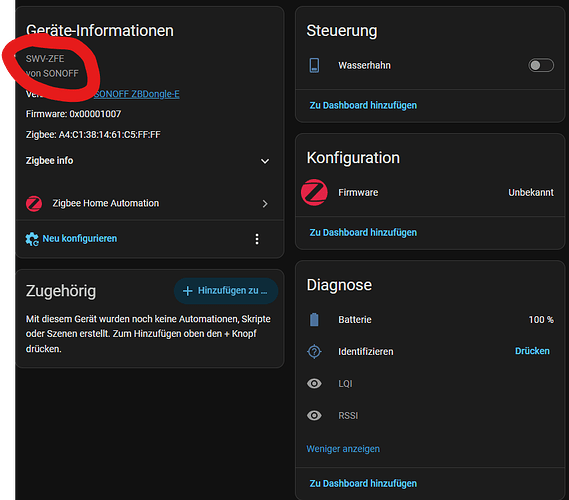Screen dimensions: 569x500
Task: Click Drücken to identify the device
Action: (532, 351)
